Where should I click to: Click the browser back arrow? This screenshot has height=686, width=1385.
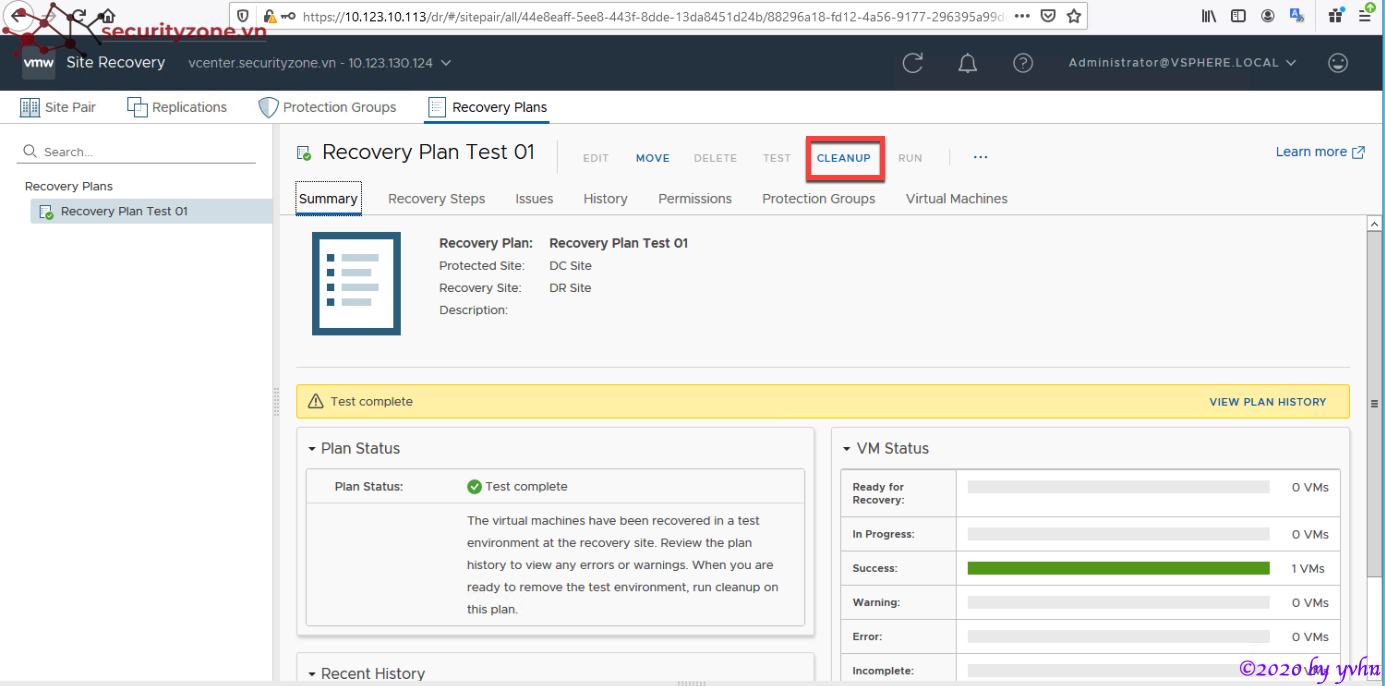pos(19,16)
